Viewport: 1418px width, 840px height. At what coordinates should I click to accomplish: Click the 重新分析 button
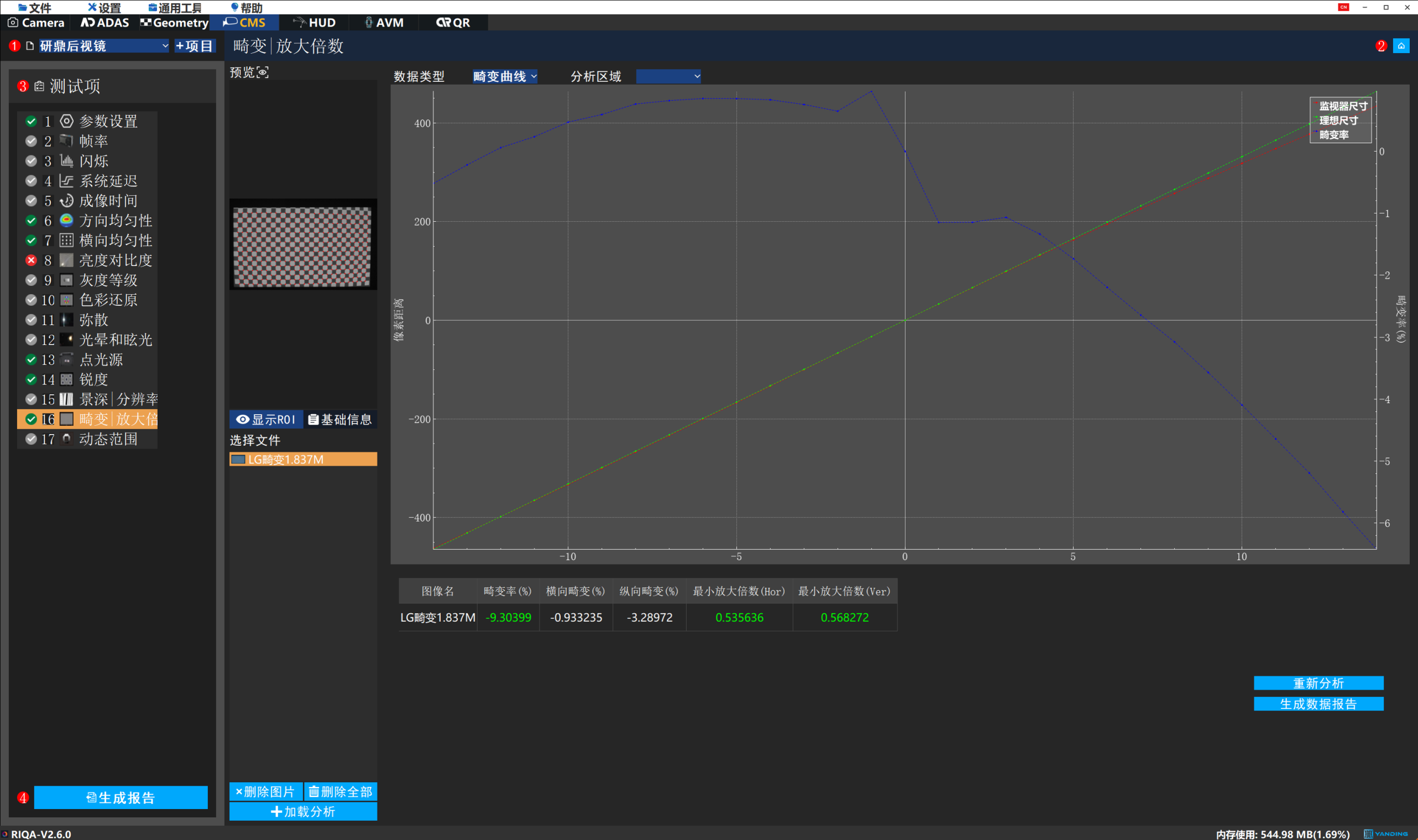[1318, 682]
